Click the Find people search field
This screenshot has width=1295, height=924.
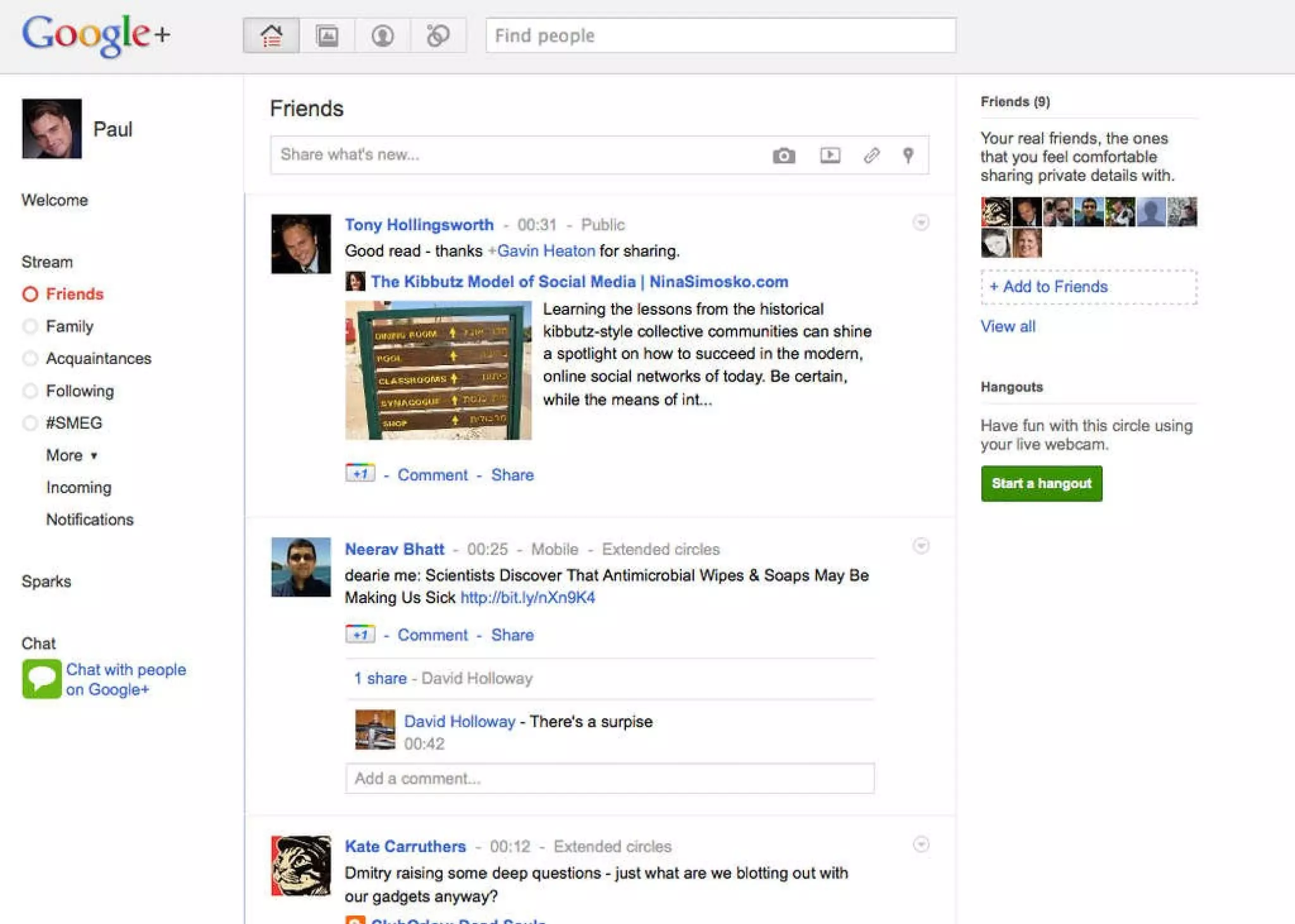(x=721, y=35)
